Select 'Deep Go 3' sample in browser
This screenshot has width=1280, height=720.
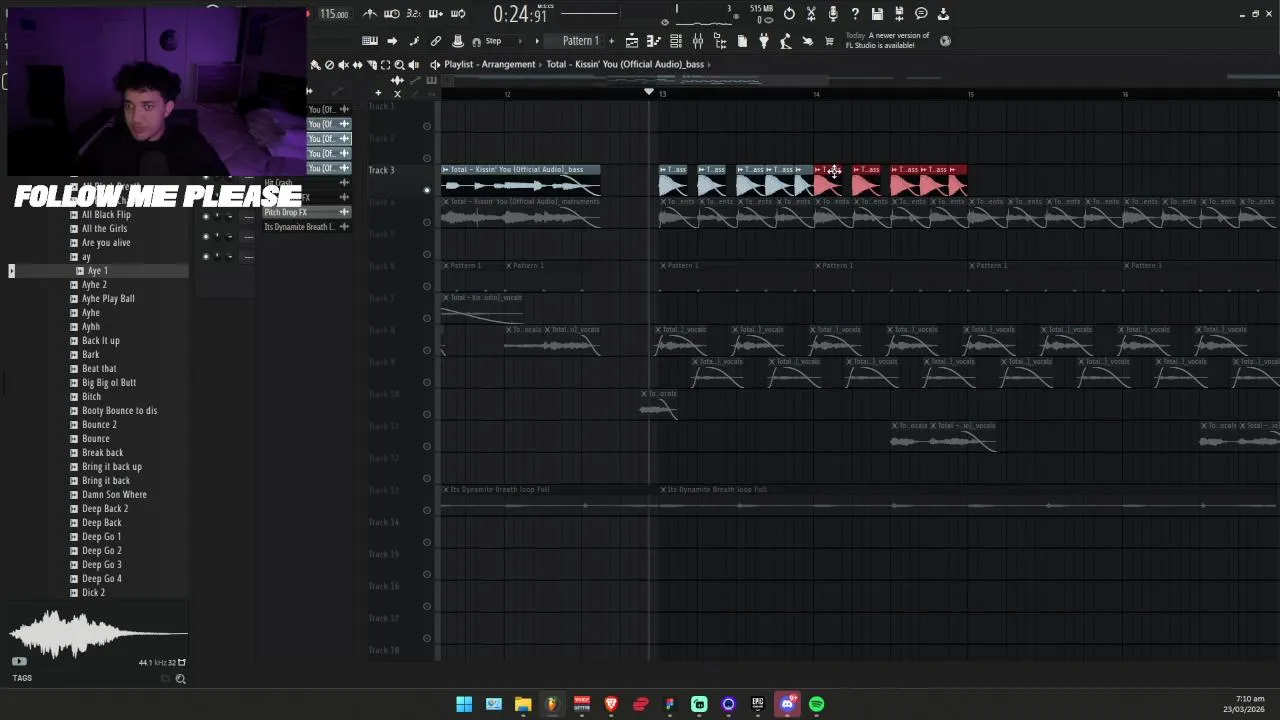tap(101, 564)
